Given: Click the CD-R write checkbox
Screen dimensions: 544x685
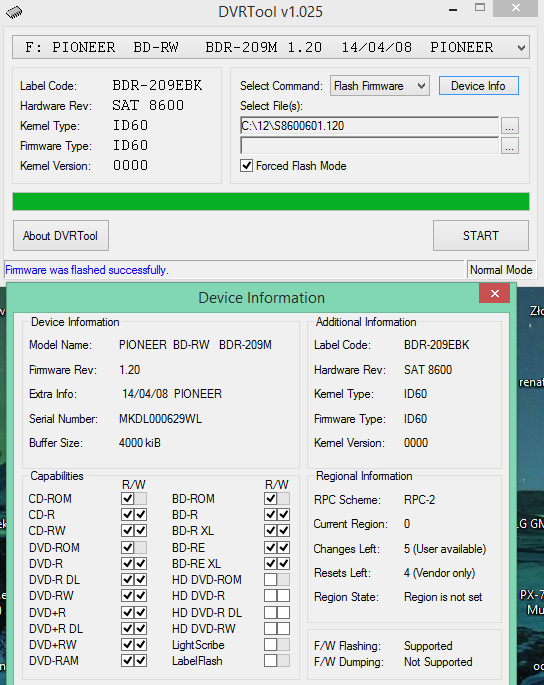Looking at the screenshot, I should click(141, 515).
